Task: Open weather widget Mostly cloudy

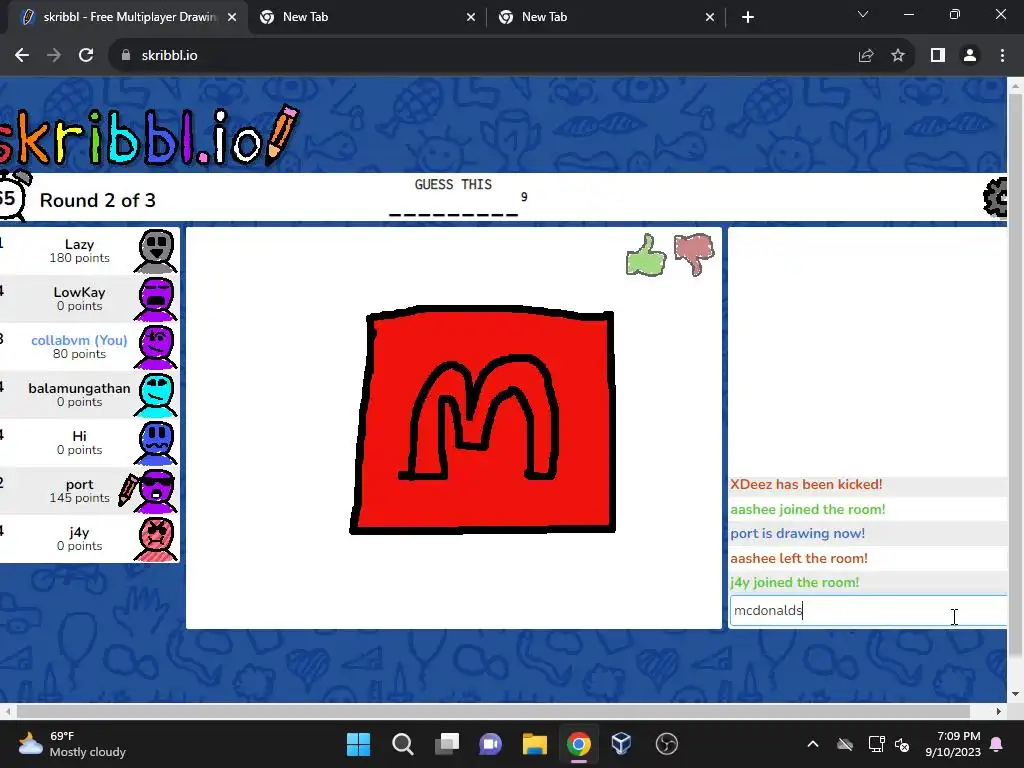Action: (x=72, y=744)
